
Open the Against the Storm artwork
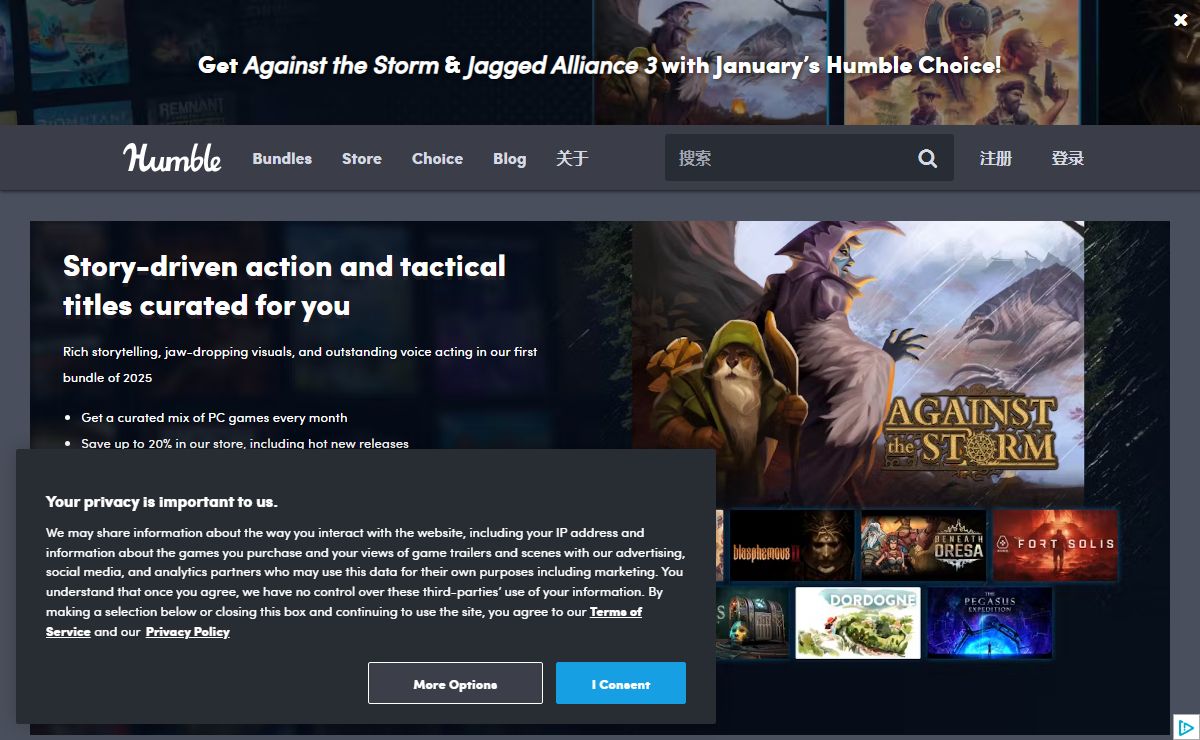pyautogui.click(x=858, y=362)
